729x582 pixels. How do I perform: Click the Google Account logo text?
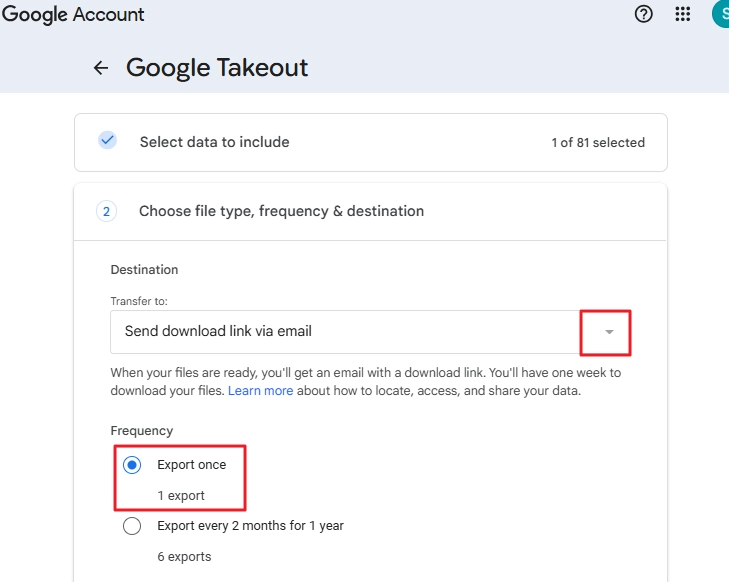[73, 14]
